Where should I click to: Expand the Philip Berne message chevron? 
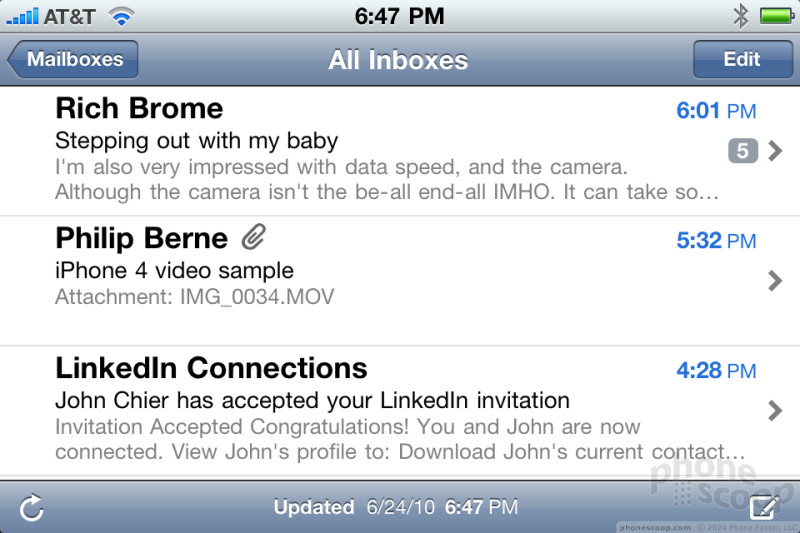tap(775, 281)
